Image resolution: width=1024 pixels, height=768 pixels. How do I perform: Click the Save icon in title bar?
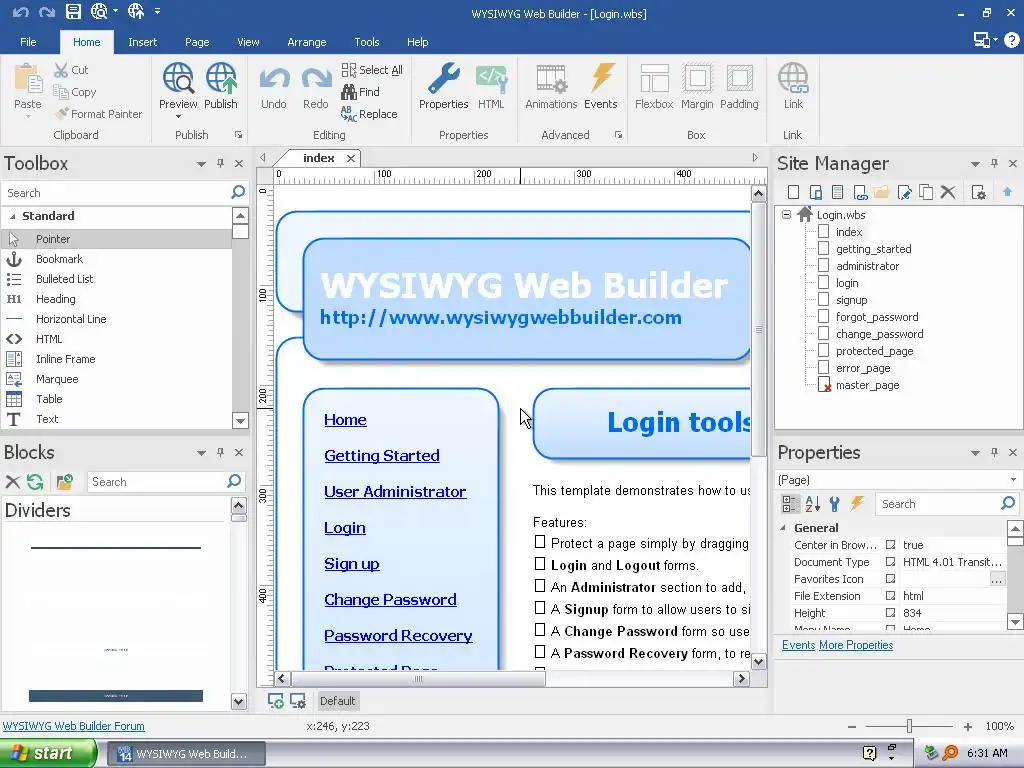(73, 11)
